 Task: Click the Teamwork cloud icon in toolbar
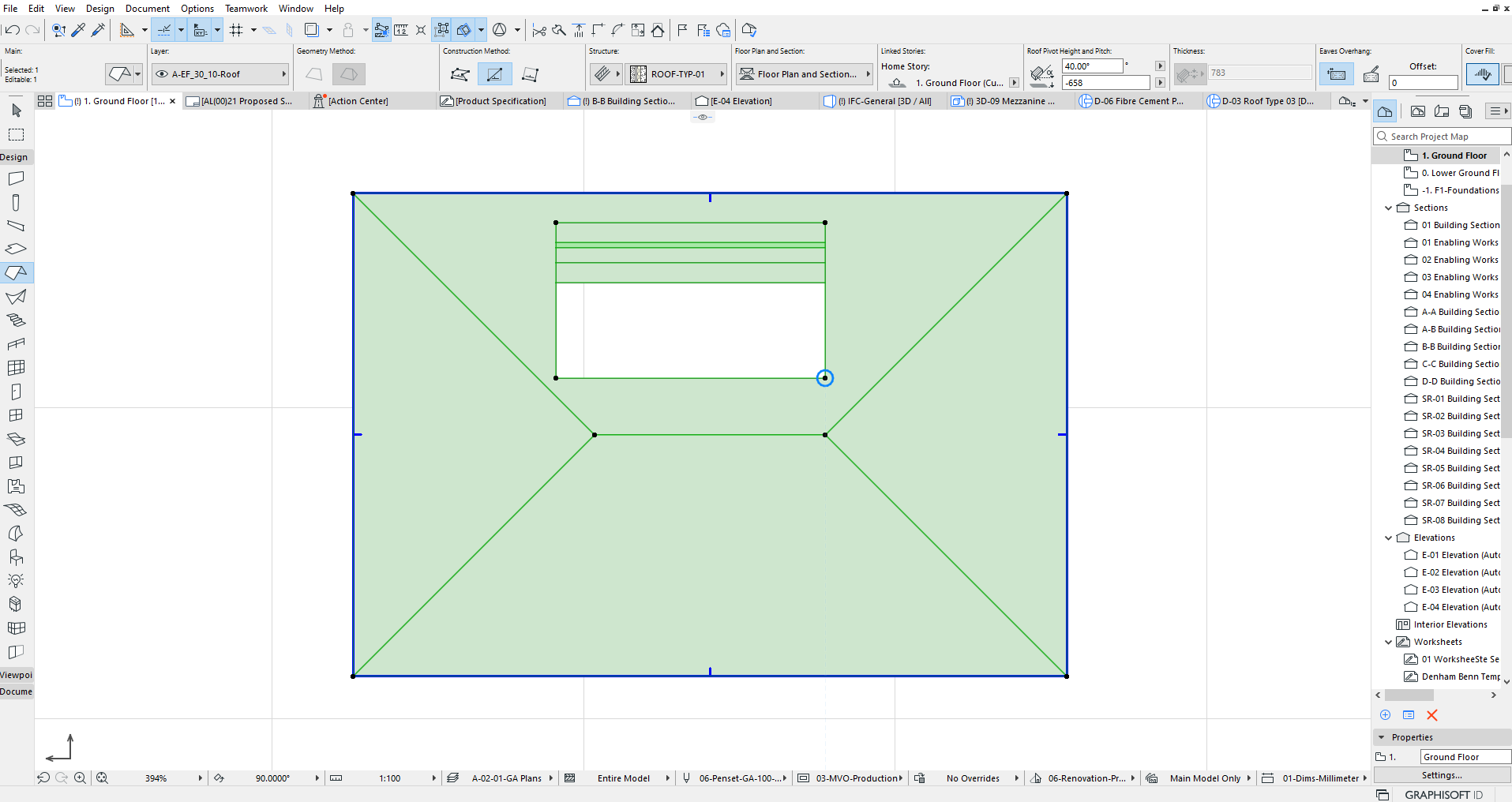(723, 30)
